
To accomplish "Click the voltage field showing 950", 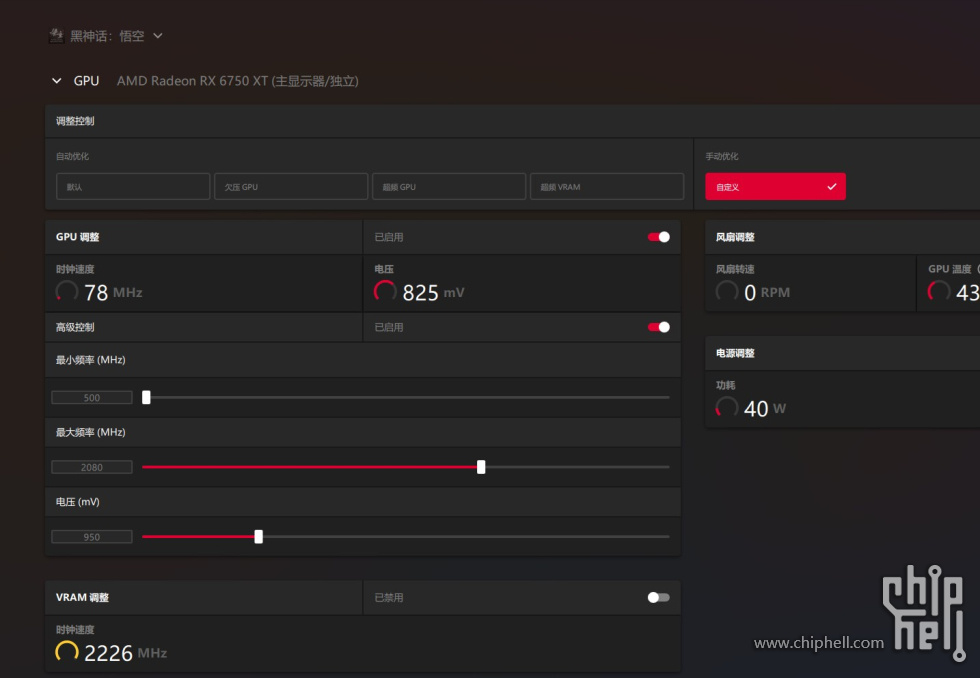I will 92,537.
